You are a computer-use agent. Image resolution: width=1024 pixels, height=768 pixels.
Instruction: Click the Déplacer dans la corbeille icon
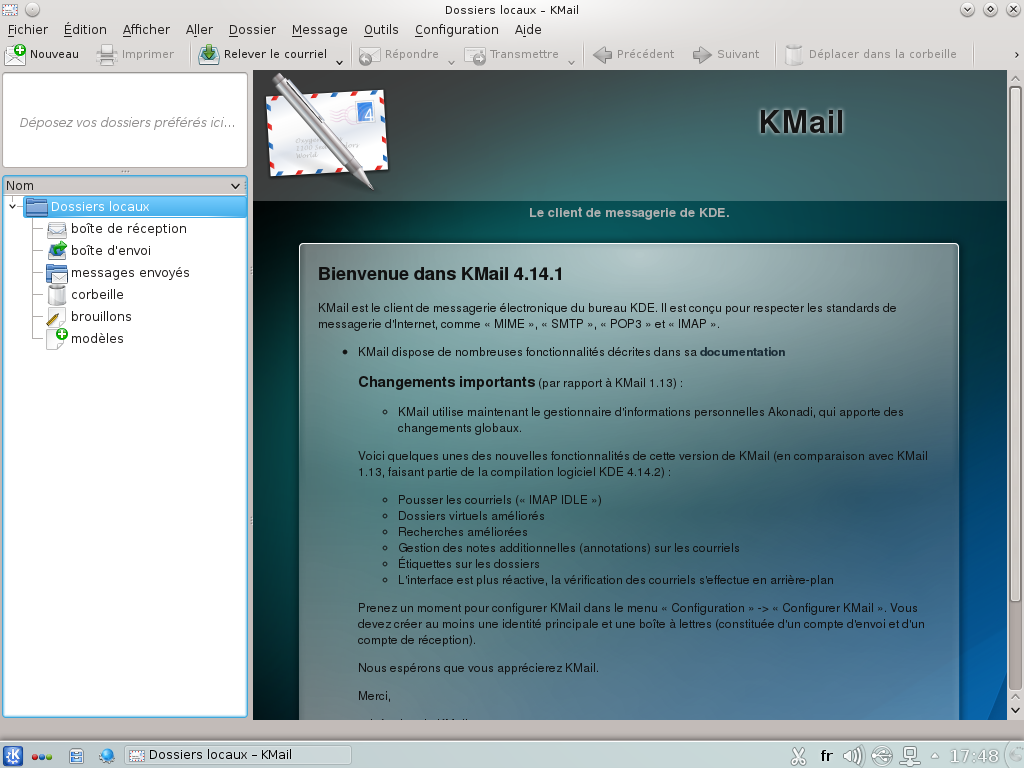click(x=793, y=54)
